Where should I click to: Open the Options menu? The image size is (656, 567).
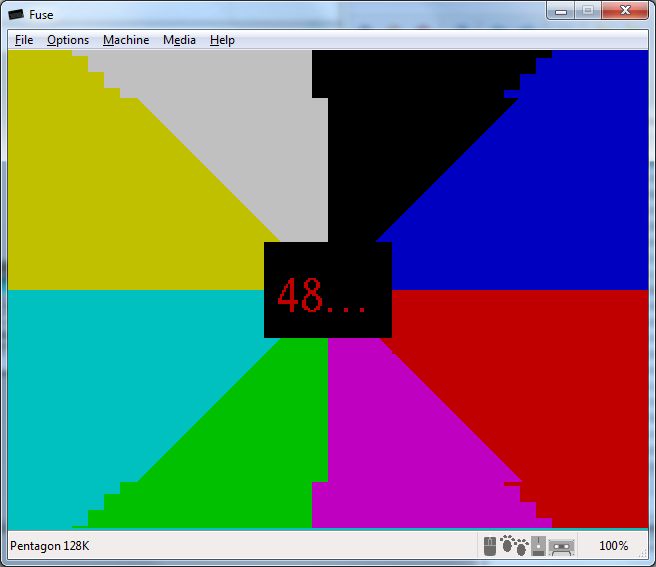tap(68, 40)
